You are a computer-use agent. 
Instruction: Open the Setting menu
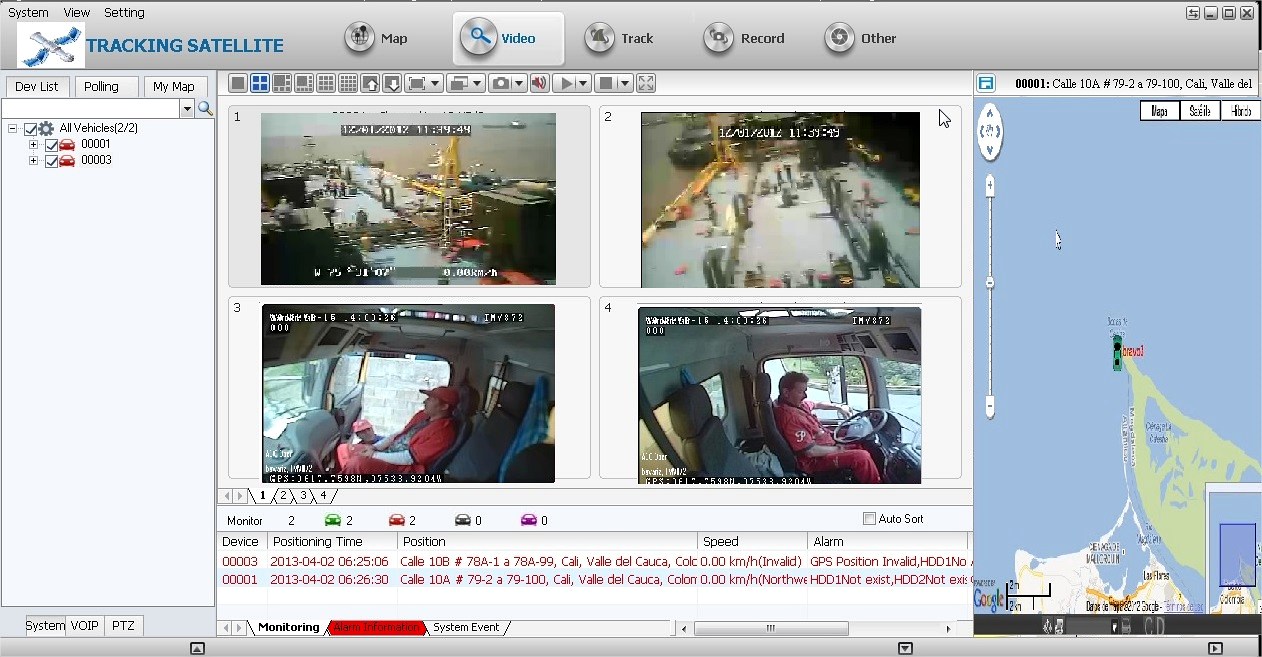(125, 13)
